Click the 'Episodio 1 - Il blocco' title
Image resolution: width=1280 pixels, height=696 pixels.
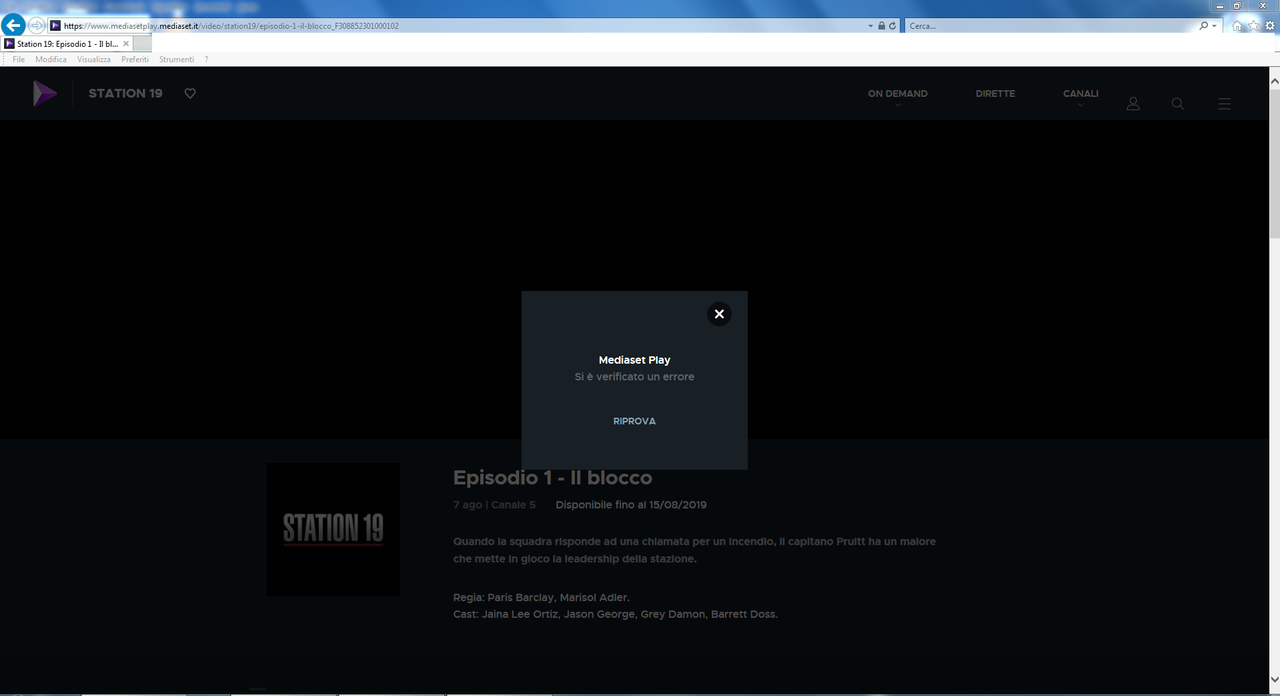click(x=552, y=478)
